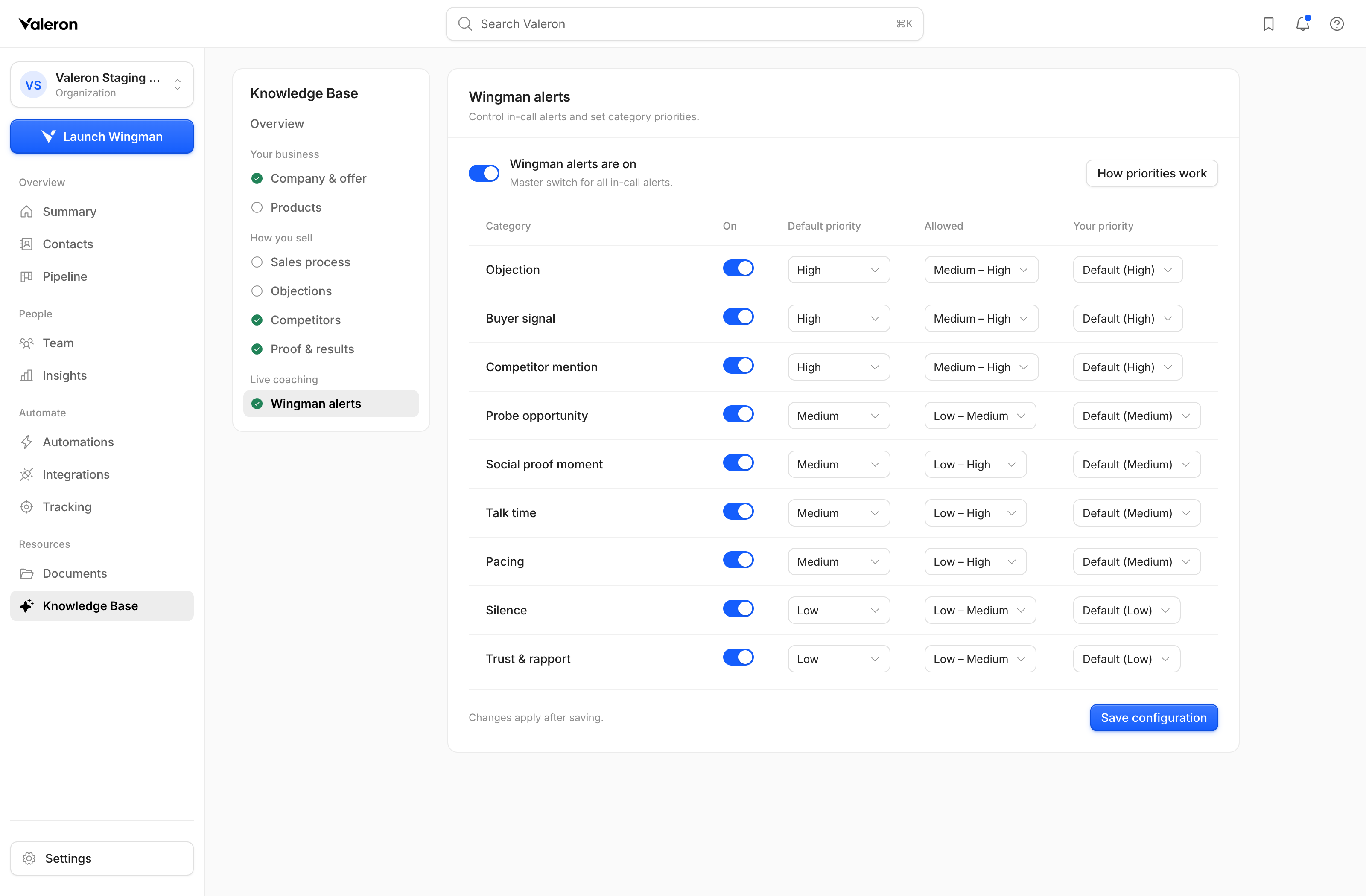The image size is (1366, 896).
Task: Open Objection default priority dropdown
Action: 838,270
